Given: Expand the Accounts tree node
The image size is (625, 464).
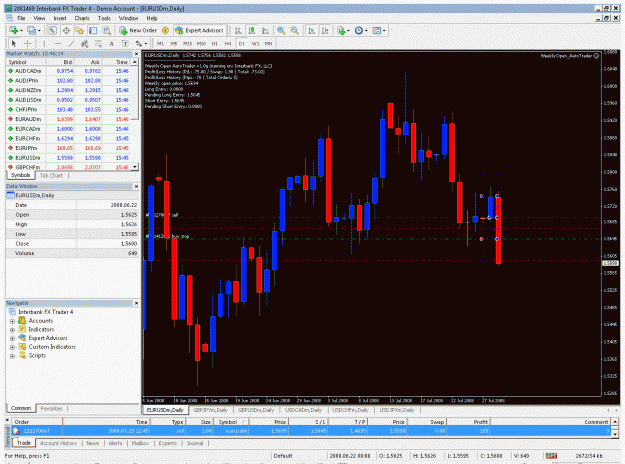Looking at the screenshot, I should 12,321.
